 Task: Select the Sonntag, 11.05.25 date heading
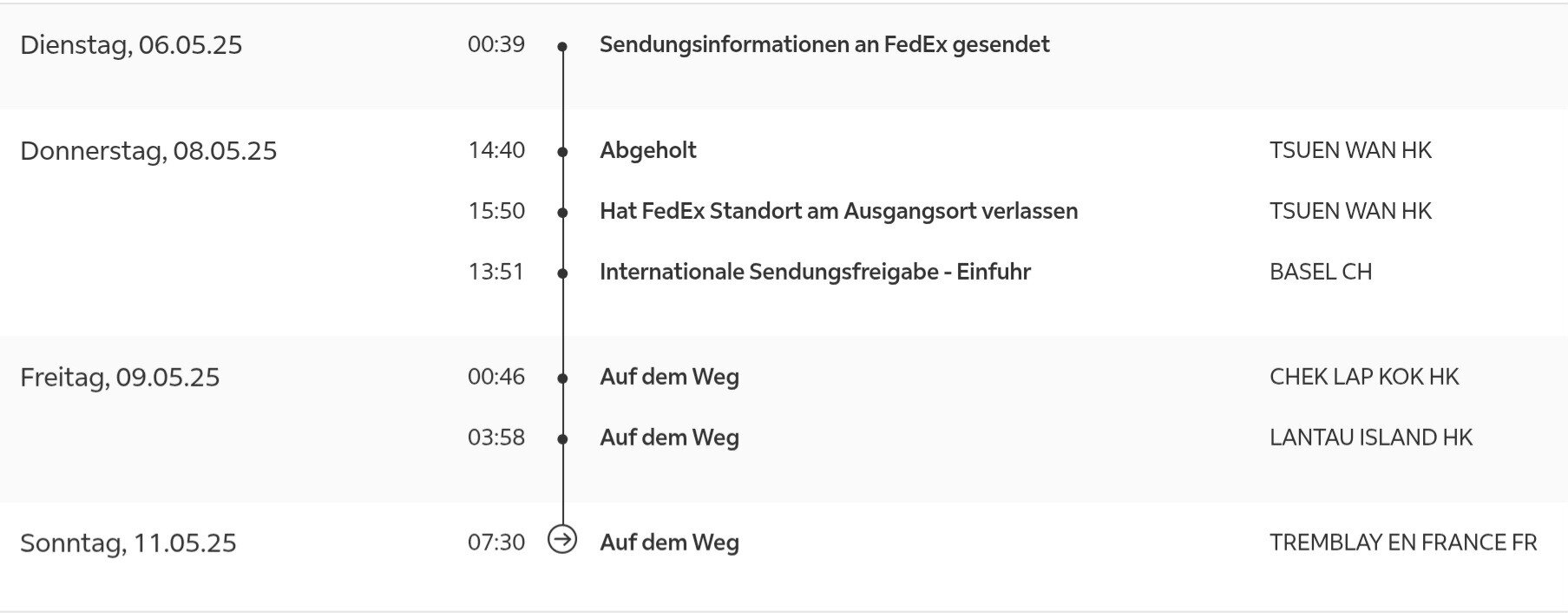point(128,544)
